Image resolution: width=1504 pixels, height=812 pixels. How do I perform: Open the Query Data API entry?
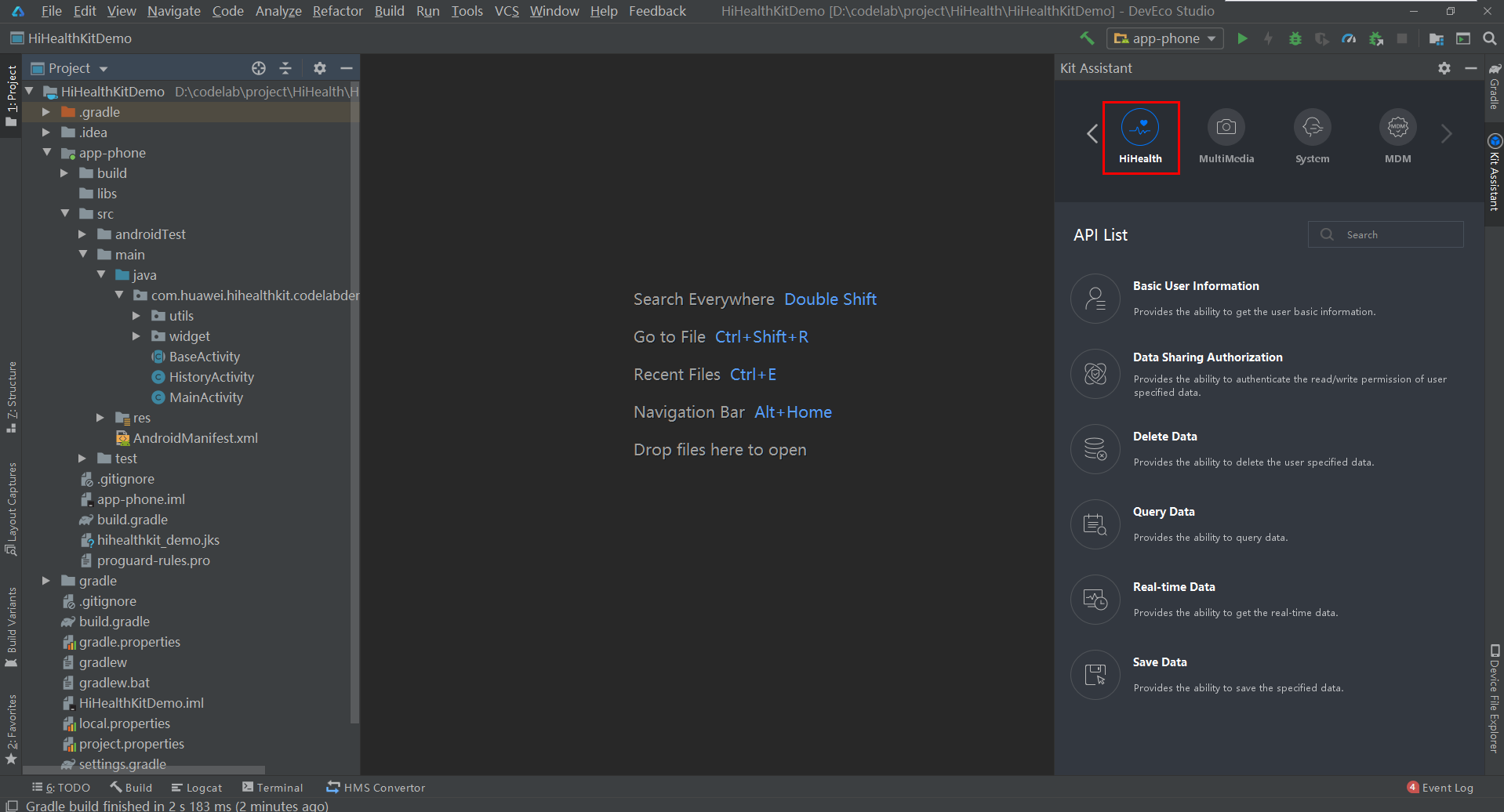coord(1164,512)
